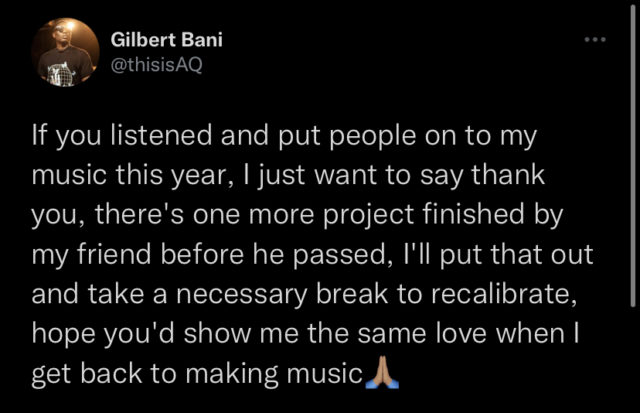Image resolution: width=640 pixels, height=413 pixels.
Task: Click the phrase "music this year" in the tweet
Action: 129,175
